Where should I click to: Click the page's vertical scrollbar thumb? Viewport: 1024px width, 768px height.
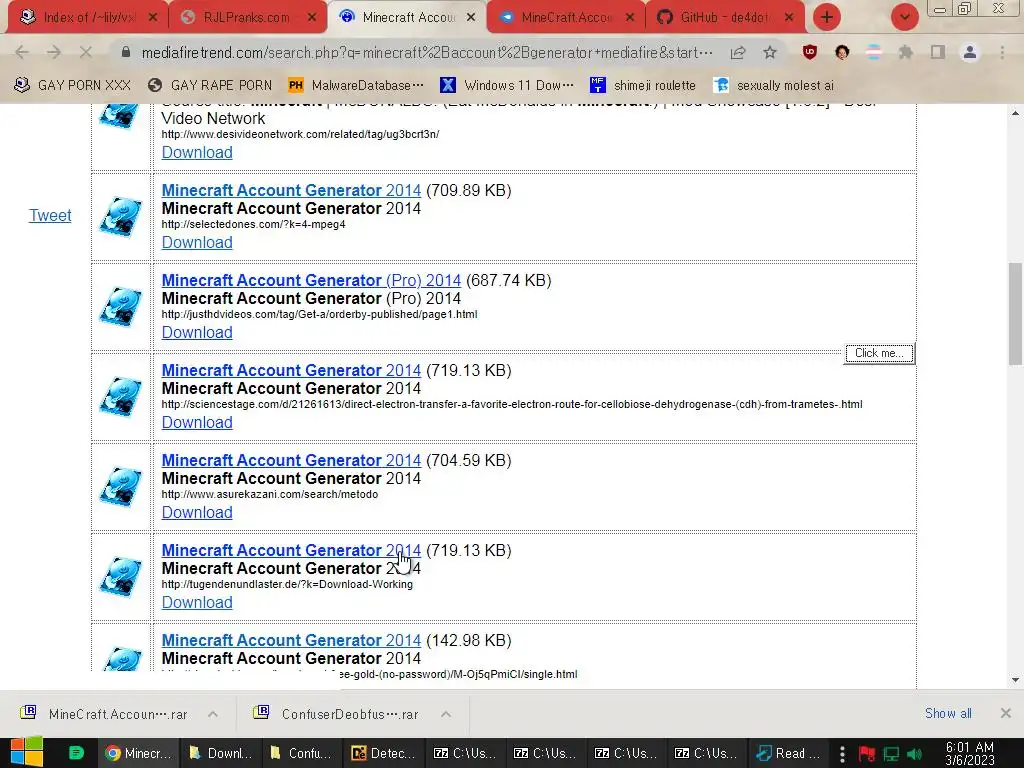pyautogui.click(x=1015, y=314)
